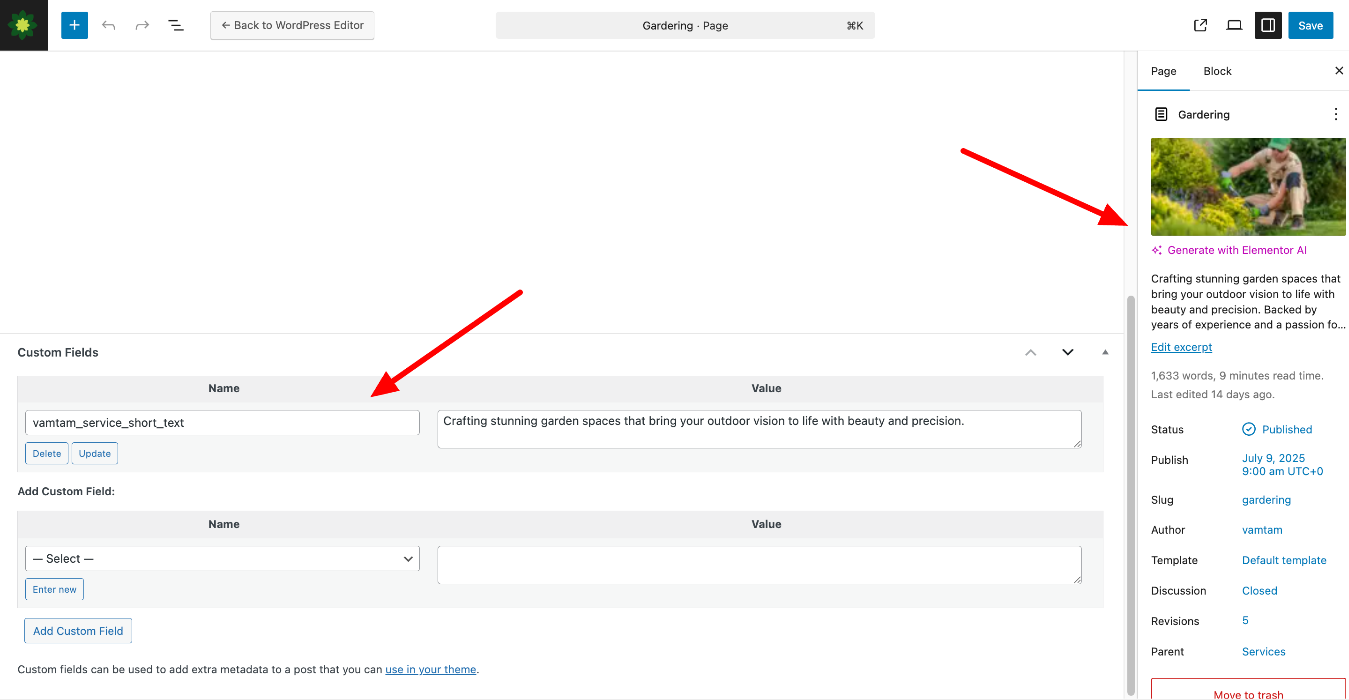The height and width of the screenshot is (700, 1349).
Task: Click the Crafting stunning garden value textarea
Action: (759, 429)
